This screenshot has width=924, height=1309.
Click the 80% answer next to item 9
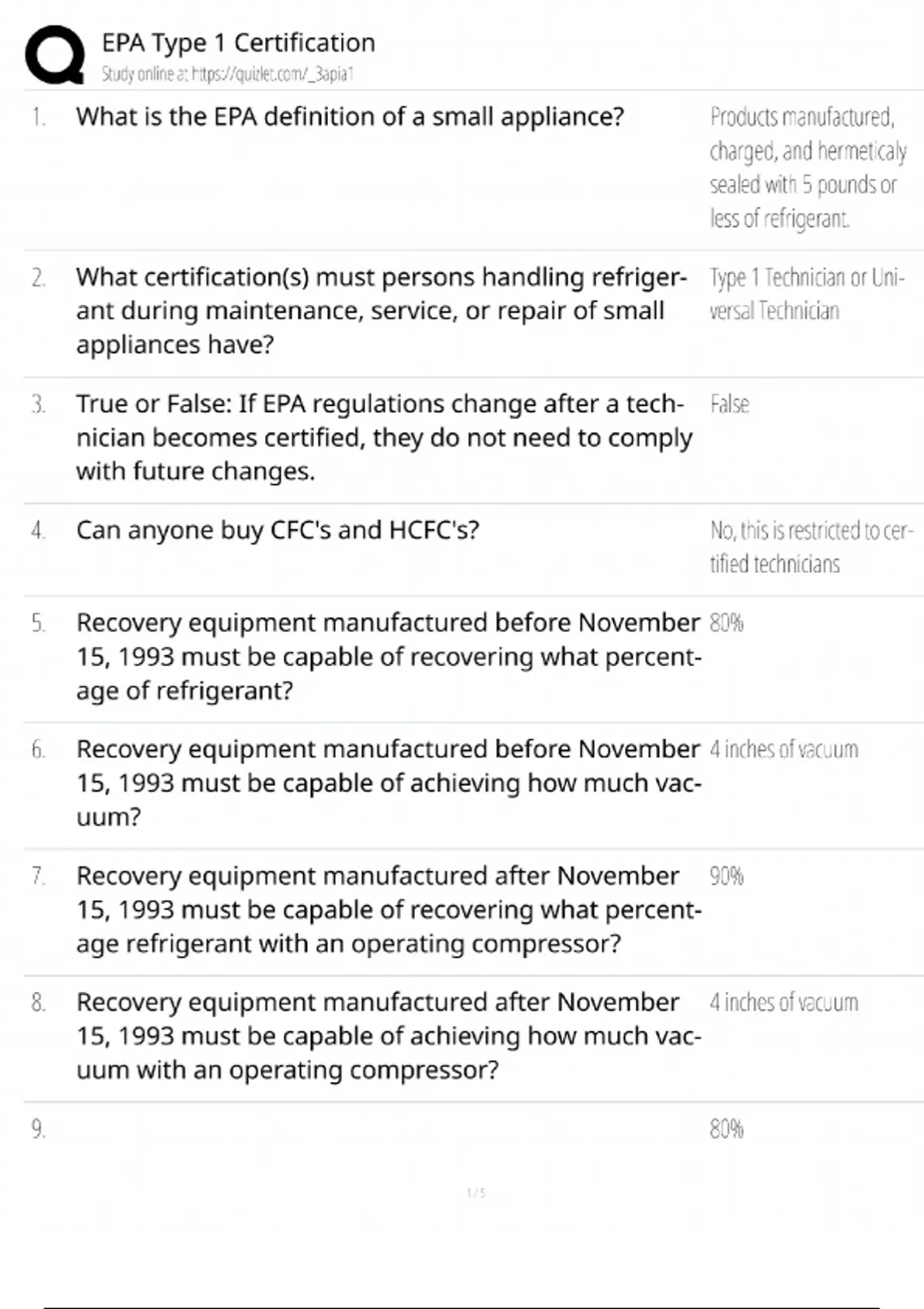point(726,1129)
